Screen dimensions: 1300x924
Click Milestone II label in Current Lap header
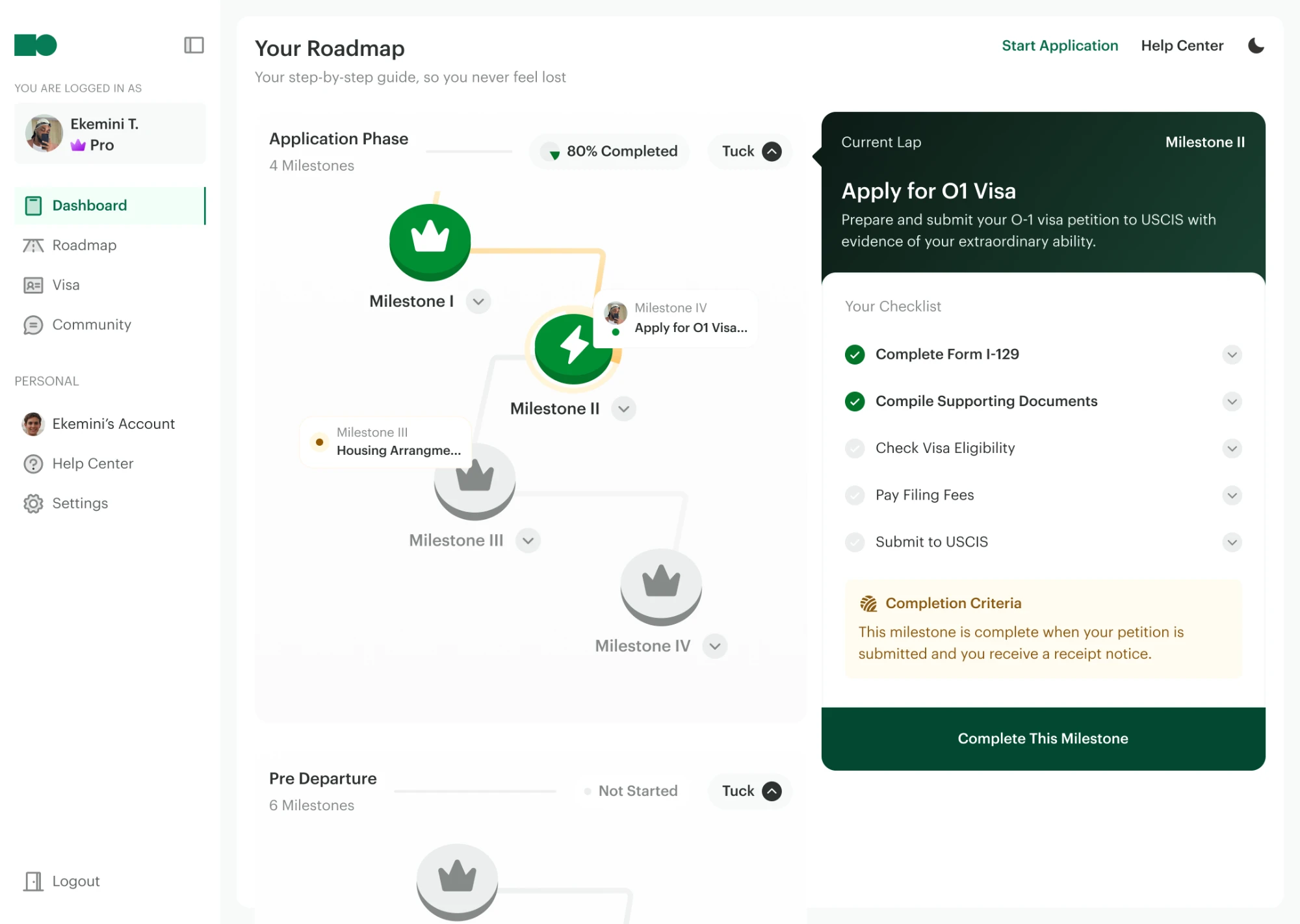tap(1205, 142)
